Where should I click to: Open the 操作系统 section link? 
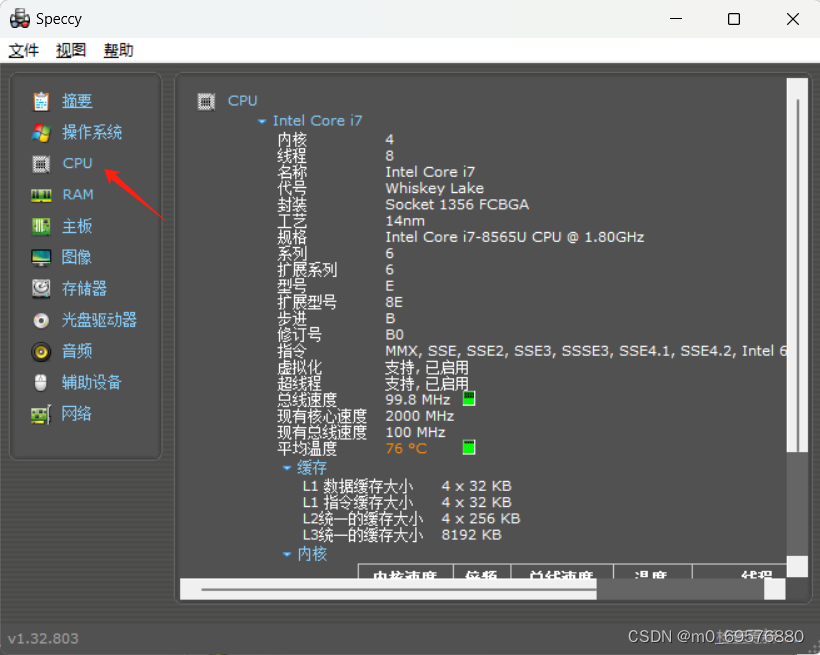[x=92, y=132]
